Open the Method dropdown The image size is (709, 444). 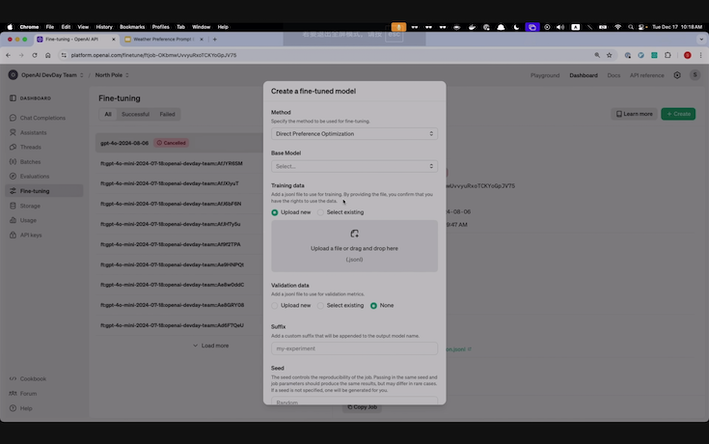354,133
